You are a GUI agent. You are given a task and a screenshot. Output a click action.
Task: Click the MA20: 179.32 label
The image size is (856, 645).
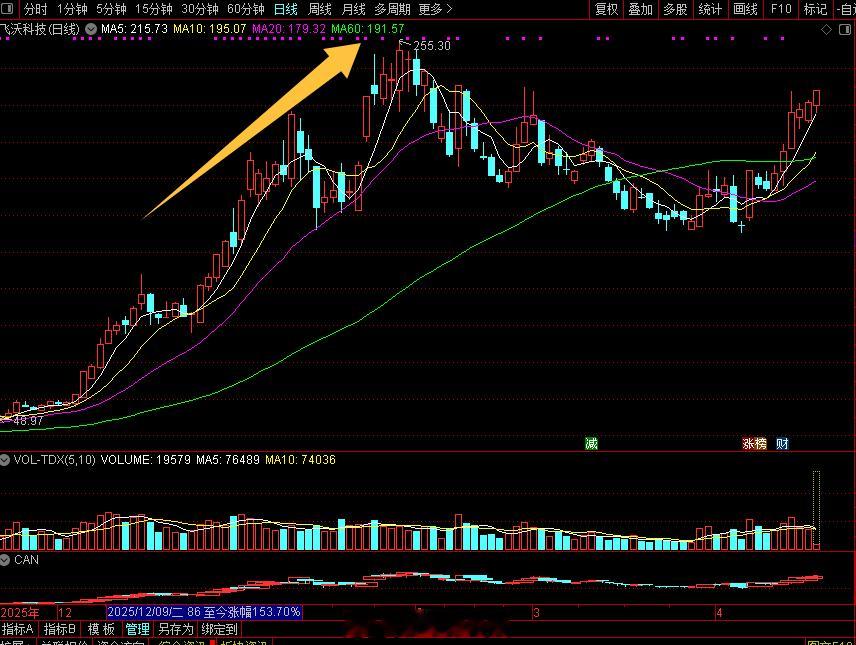(289, 29)
